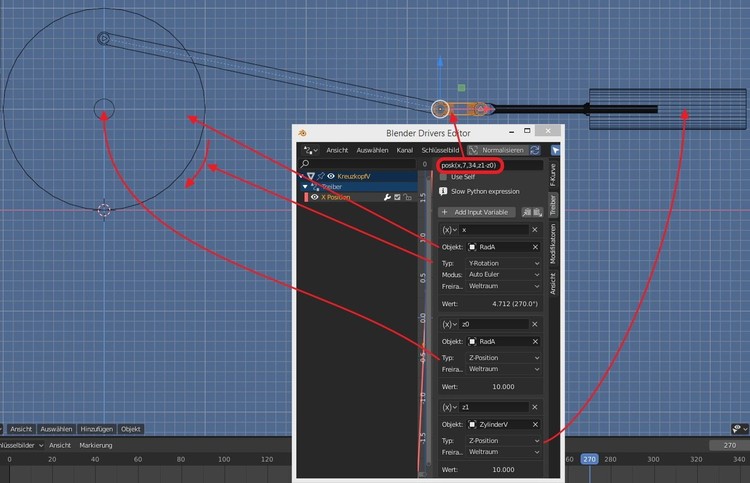Click the pin icon on KreuzkopfV row

pos(321,176)
